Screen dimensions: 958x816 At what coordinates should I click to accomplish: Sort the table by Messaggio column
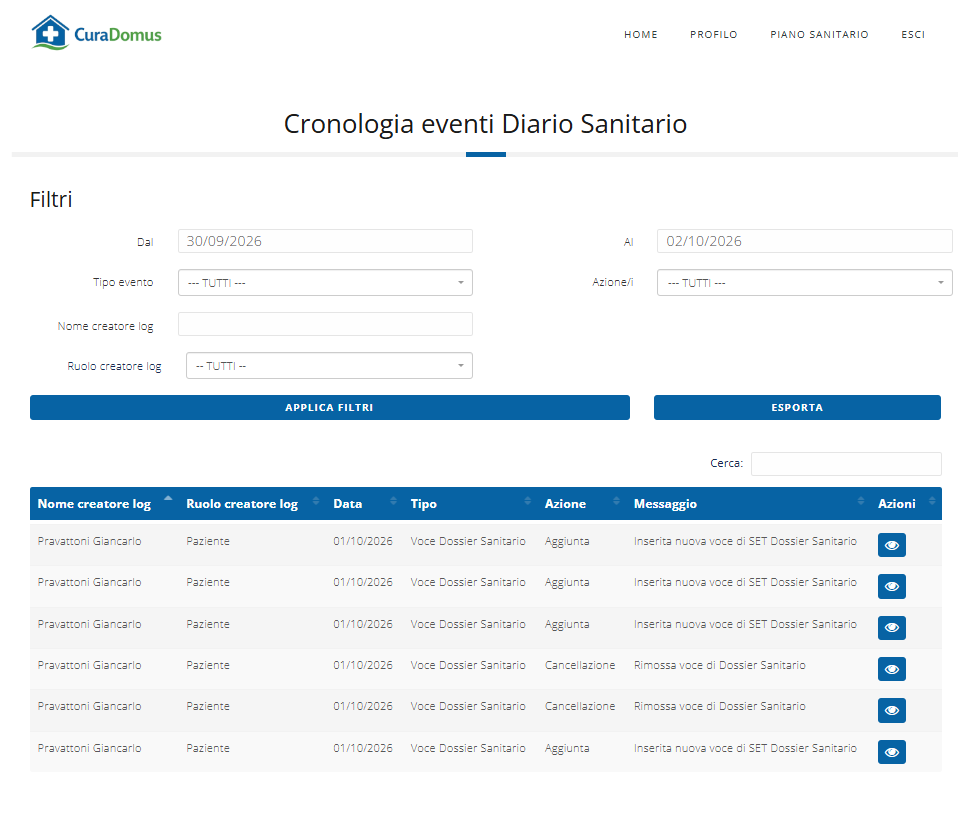[x=749, y=503]
